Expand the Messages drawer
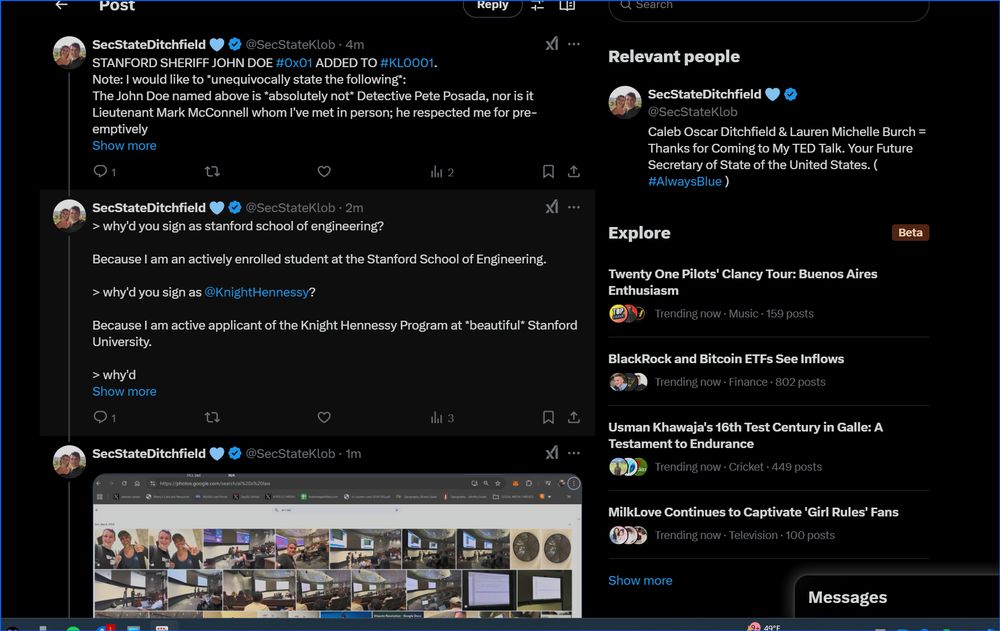This screenshot has width=1000, height=631. point(897,597)
